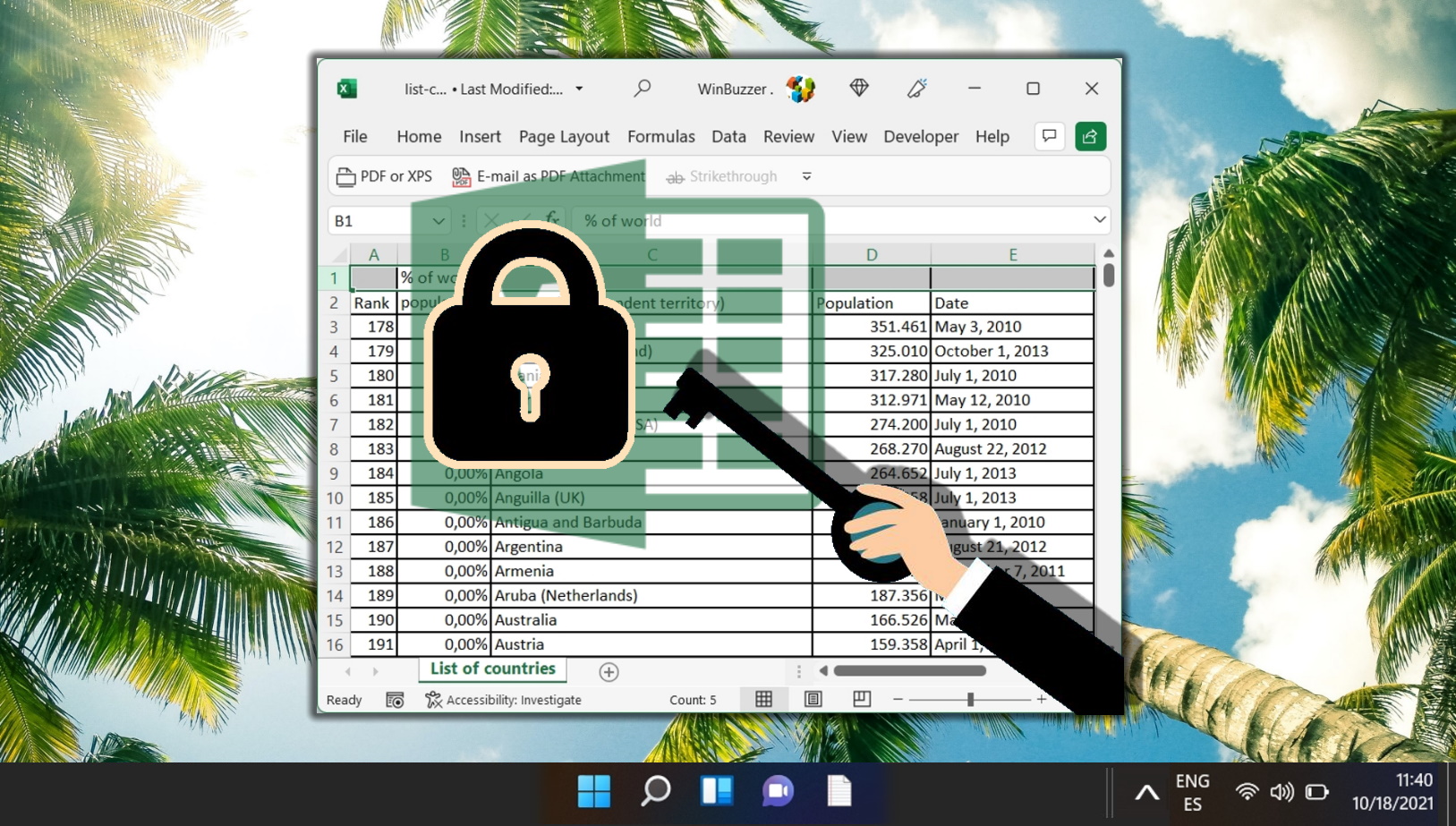Open the Developer tab
Image resolution: width=1456 pixels, height=826 pixels.
tap(921, 136)
